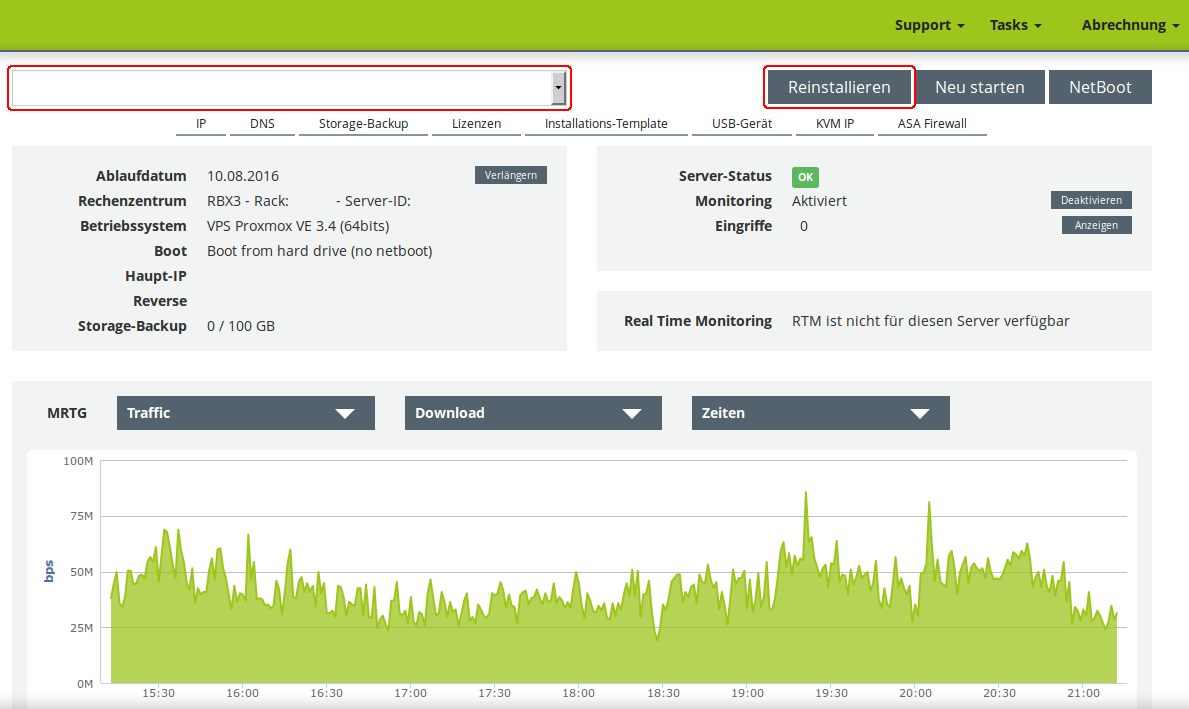Open the Storage-Backup tab

tap(363, 124)
